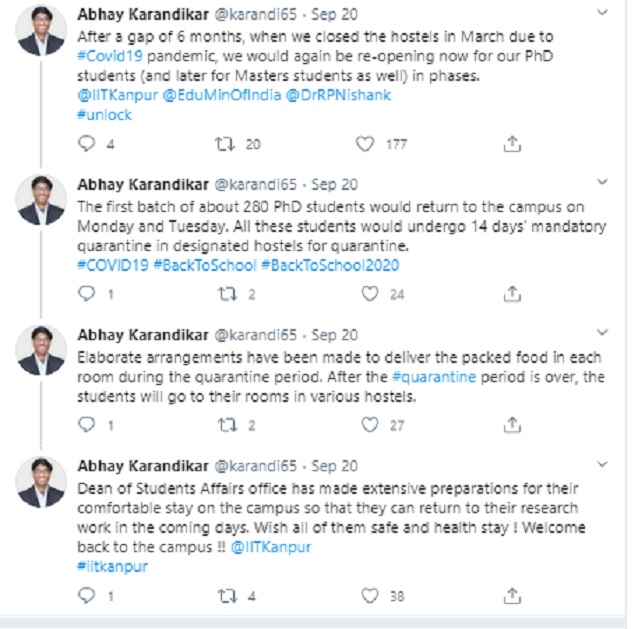Share the first tweet about hostels re-opening
The image size is (638, 629).
(x=512, y=144)
